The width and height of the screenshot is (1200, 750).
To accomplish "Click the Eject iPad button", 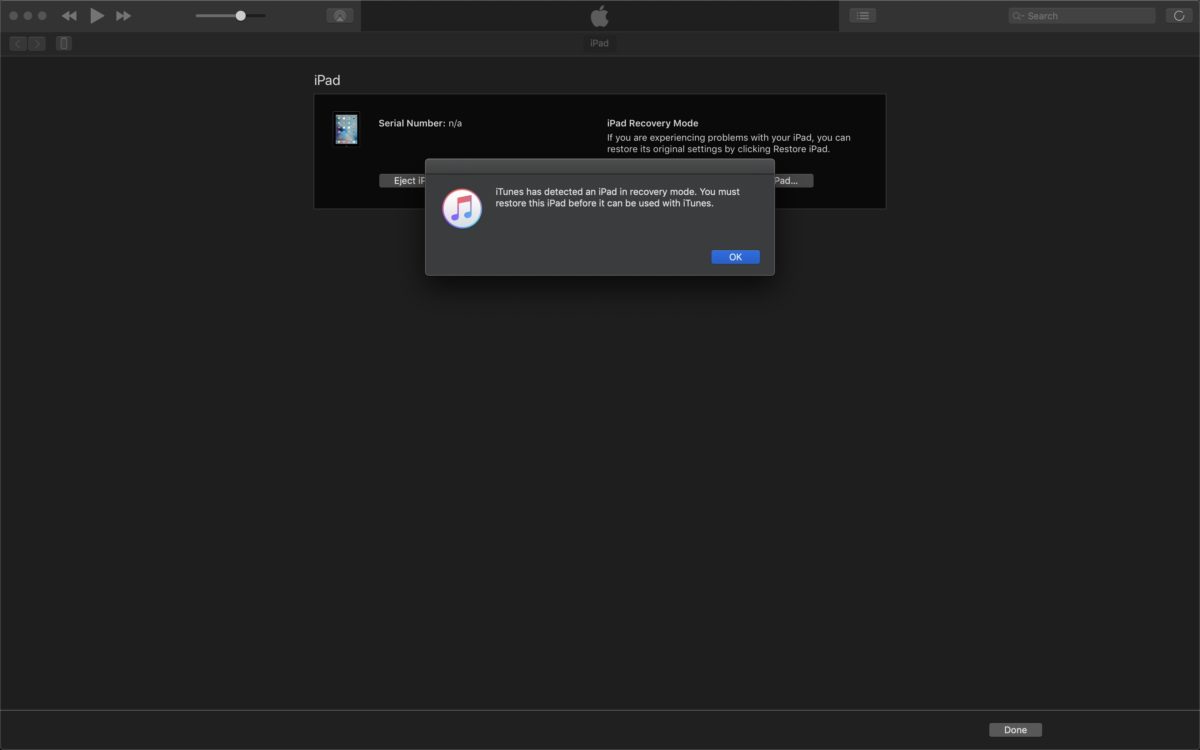I will pos(403,181).
